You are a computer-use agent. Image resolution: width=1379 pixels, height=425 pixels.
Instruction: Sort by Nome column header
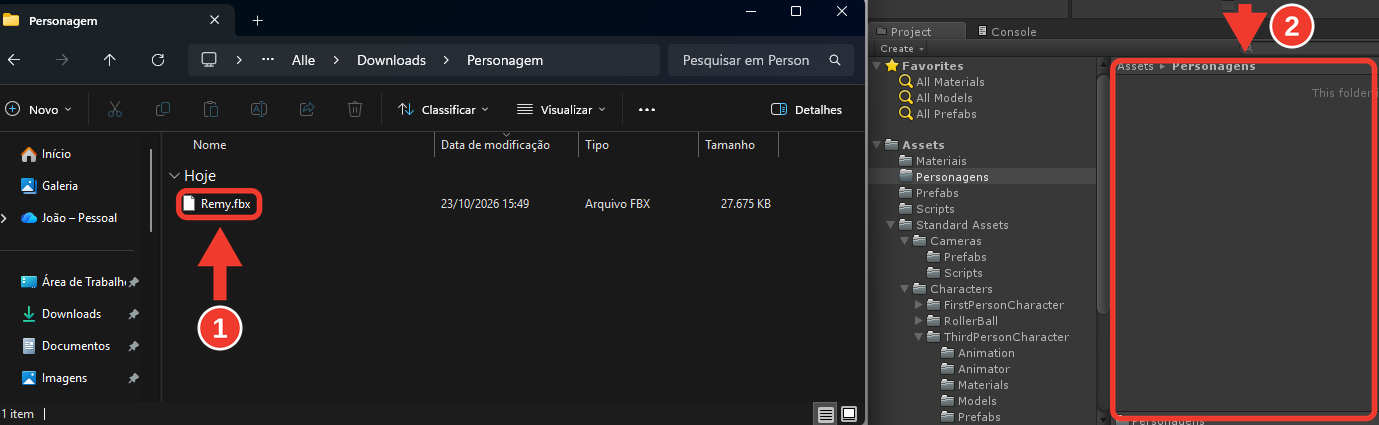[x=210, y=145]
